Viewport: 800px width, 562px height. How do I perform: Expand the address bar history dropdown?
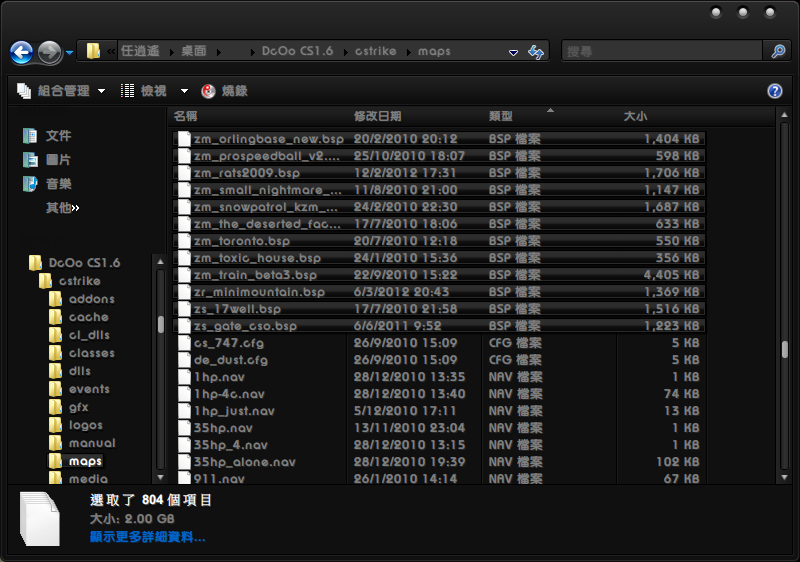[513, 52]
